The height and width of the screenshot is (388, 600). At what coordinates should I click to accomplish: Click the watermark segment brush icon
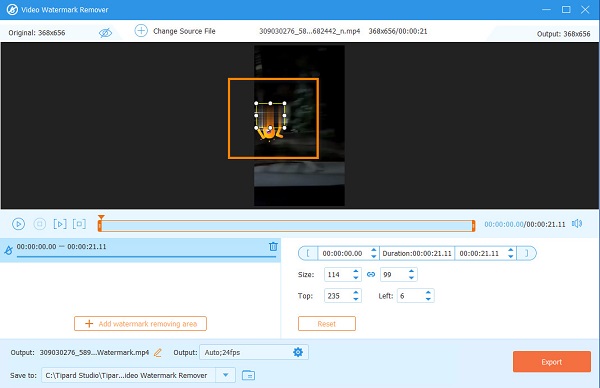8,250
